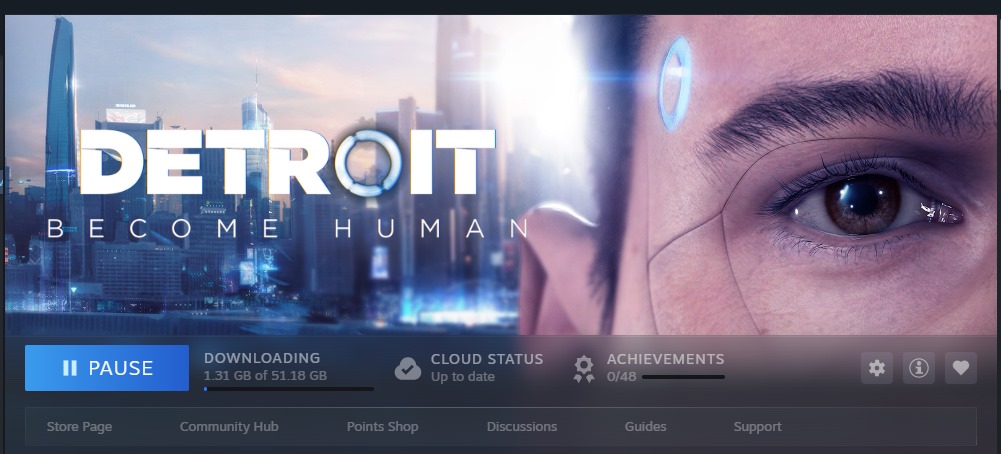1001x454 pixels.
Task: Click the cloud status checkmark icon
Action: [407, 368]
